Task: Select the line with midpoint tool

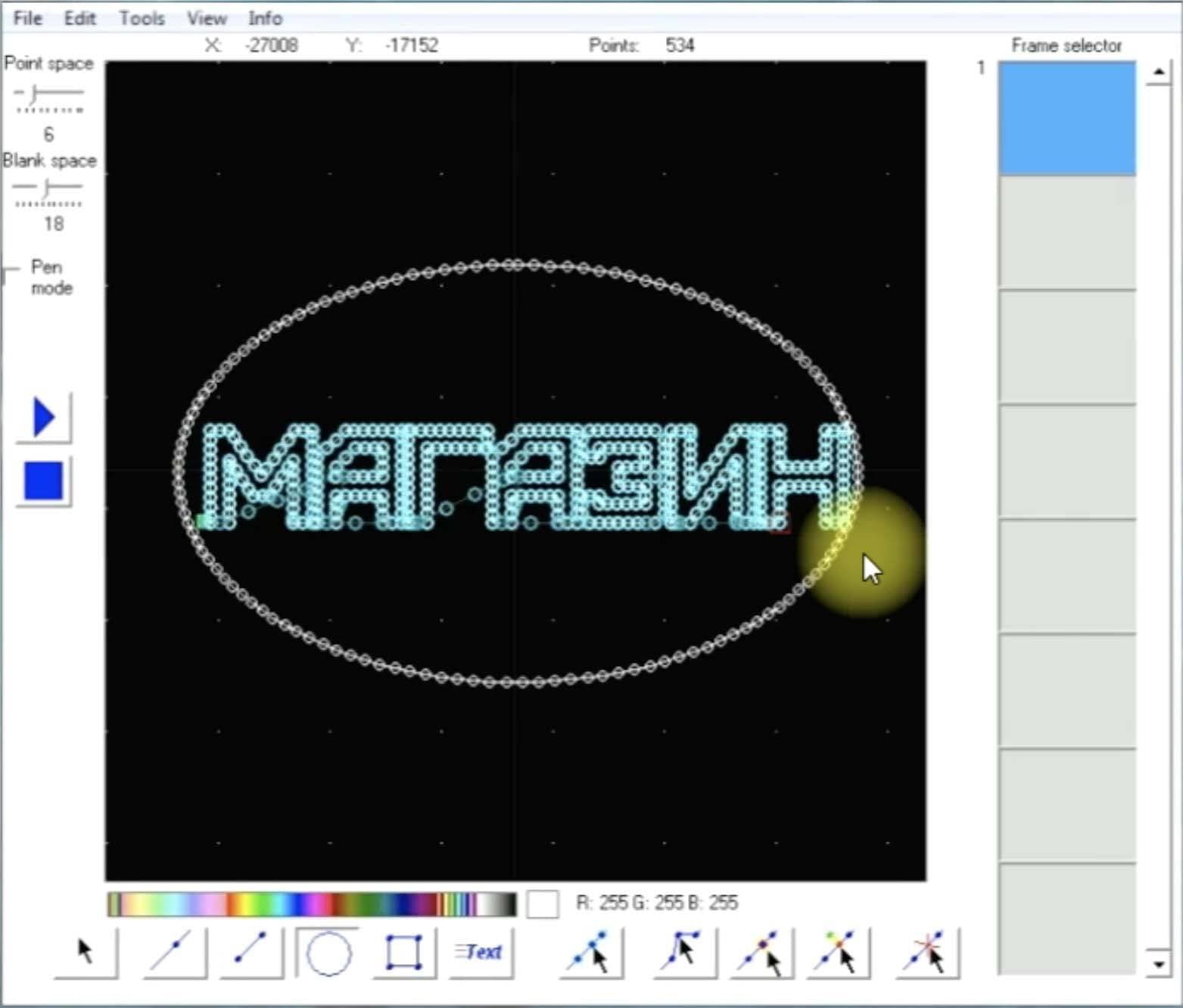Action: (x=173, y=952)
